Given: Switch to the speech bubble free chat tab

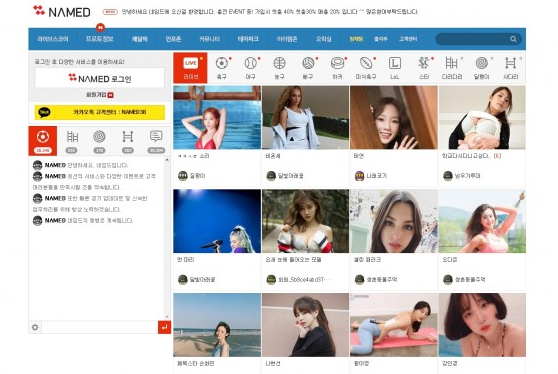Looking at the screenshot, I should [156, 136].
